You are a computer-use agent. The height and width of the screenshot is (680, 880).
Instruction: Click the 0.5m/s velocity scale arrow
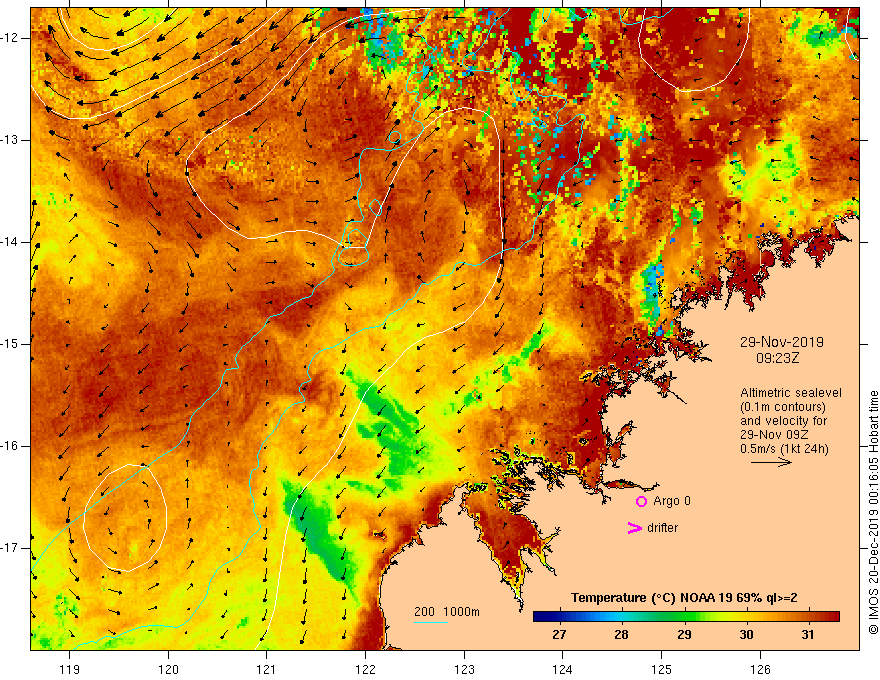771,462
